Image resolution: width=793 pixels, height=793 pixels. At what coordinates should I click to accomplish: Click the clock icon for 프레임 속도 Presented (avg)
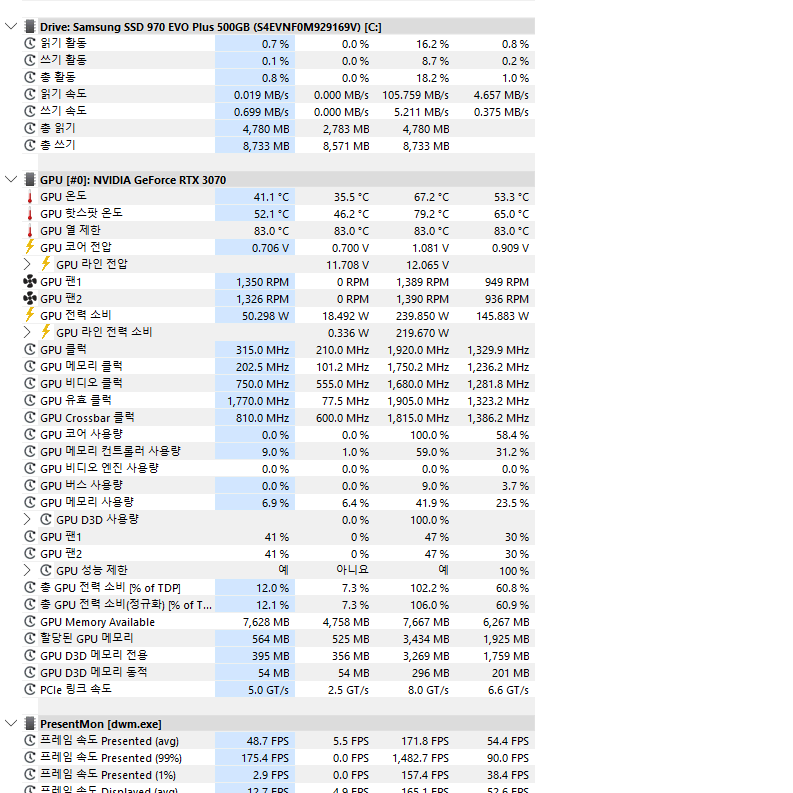coord(30,740)
